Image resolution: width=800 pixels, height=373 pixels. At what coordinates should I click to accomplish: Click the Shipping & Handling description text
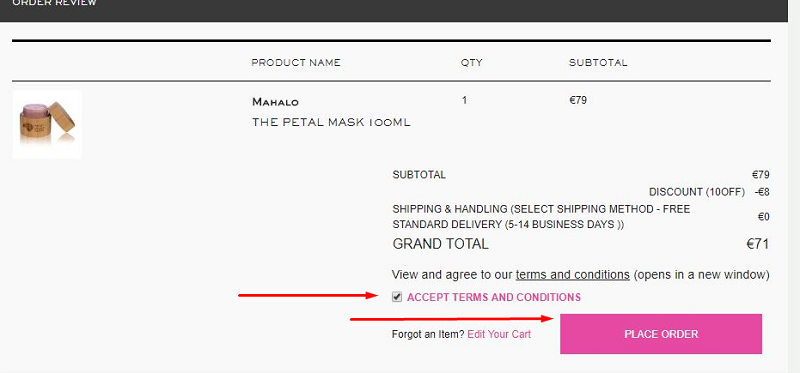pos(541,217)
